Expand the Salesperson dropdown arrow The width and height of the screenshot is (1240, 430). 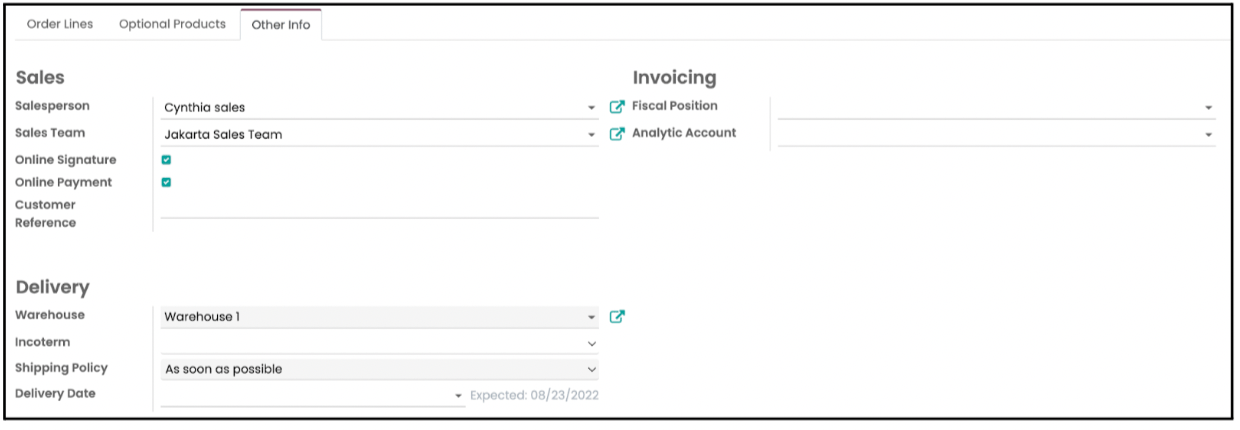[x=591, y=108]
